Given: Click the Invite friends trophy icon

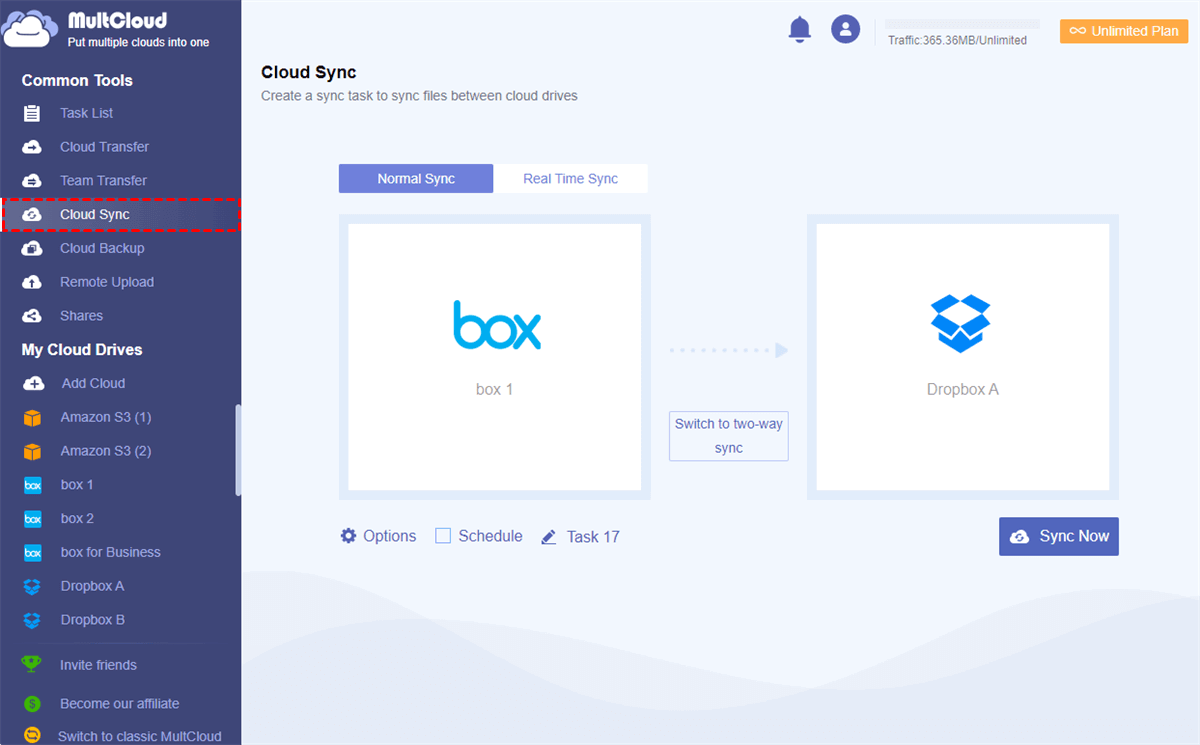Looking at the screenshot, I should [x=32, y=665].
